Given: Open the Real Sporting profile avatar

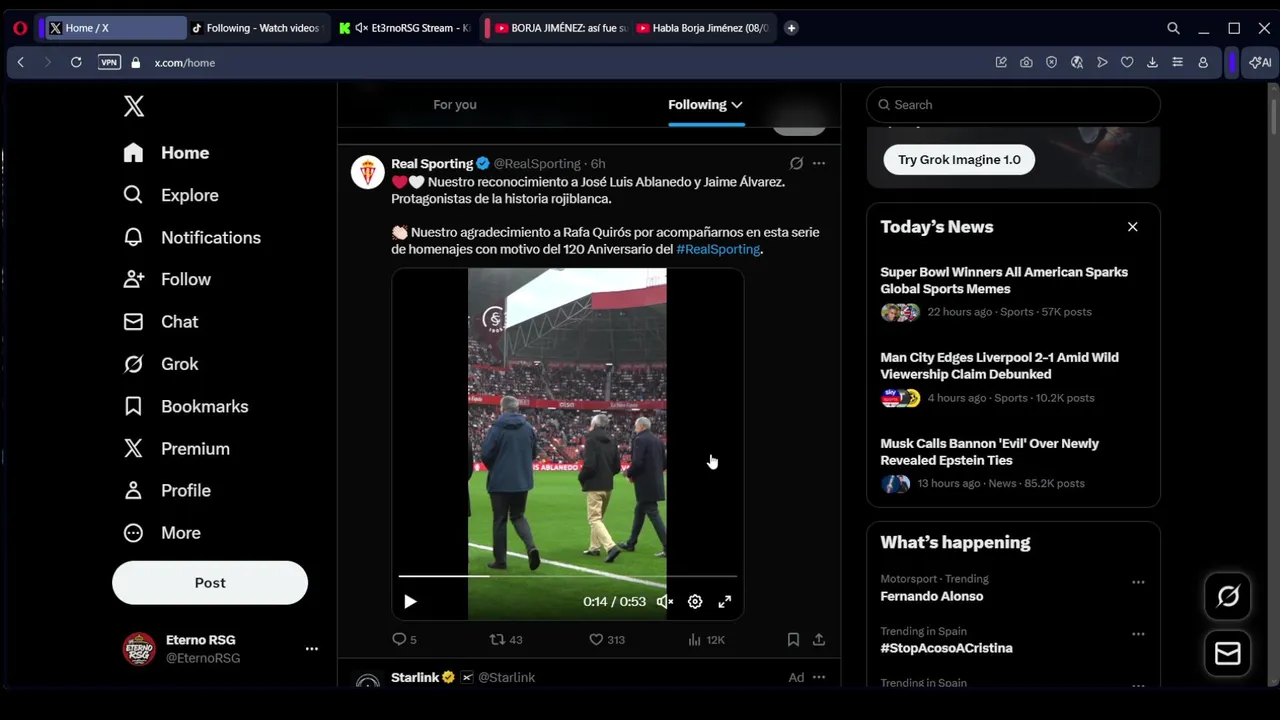Looking at the screenshot, I should pos(368,172).
